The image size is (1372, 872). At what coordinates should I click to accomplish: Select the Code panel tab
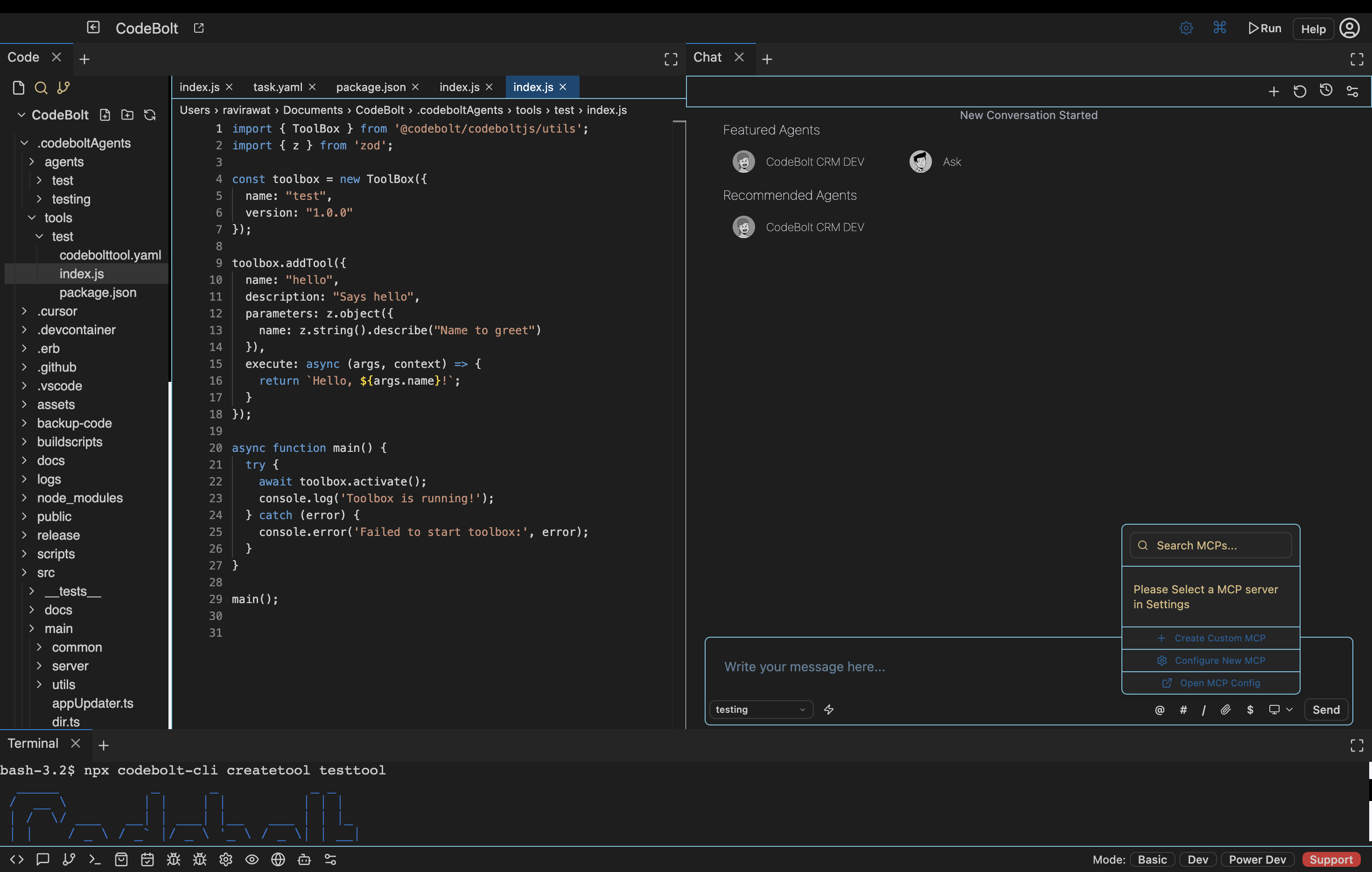[23, 57]
